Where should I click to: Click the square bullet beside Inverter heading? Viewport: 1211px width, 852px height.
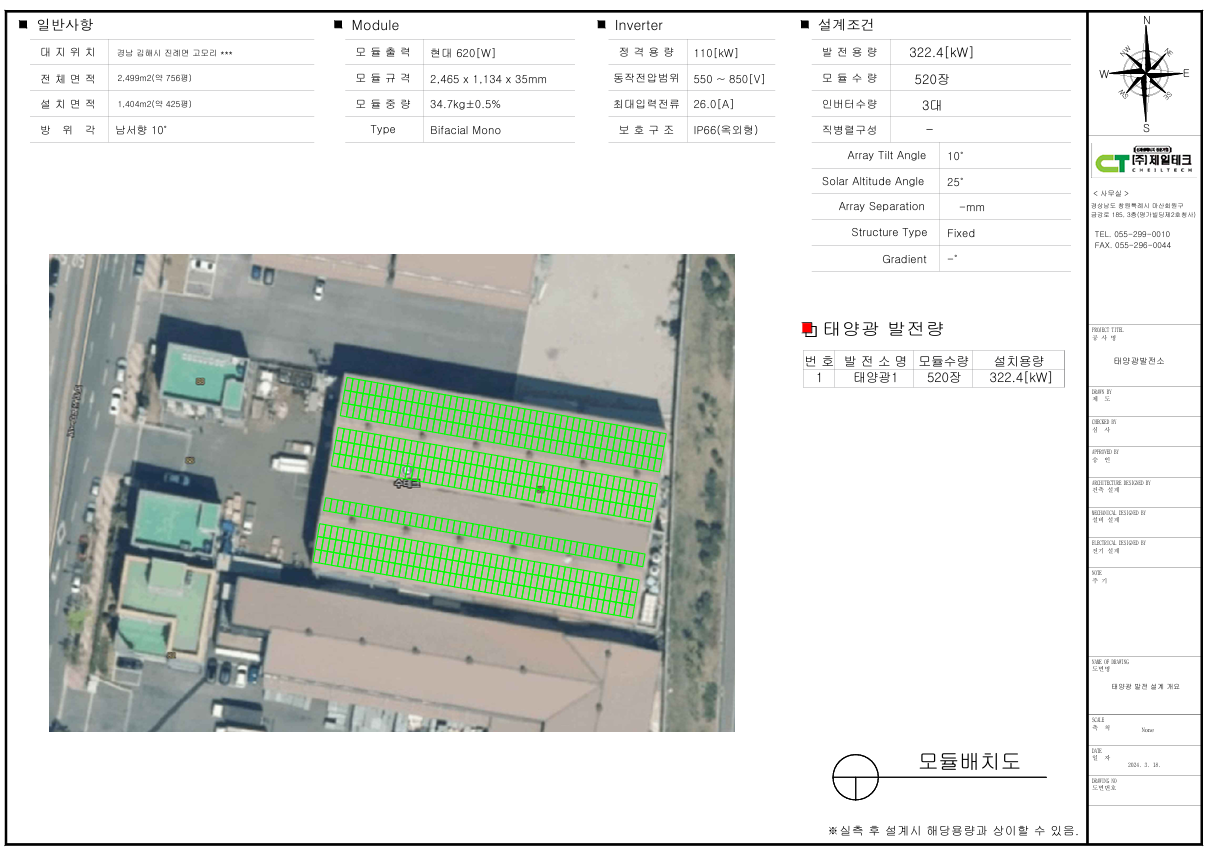pyautogui.click(x=602, y=25)
